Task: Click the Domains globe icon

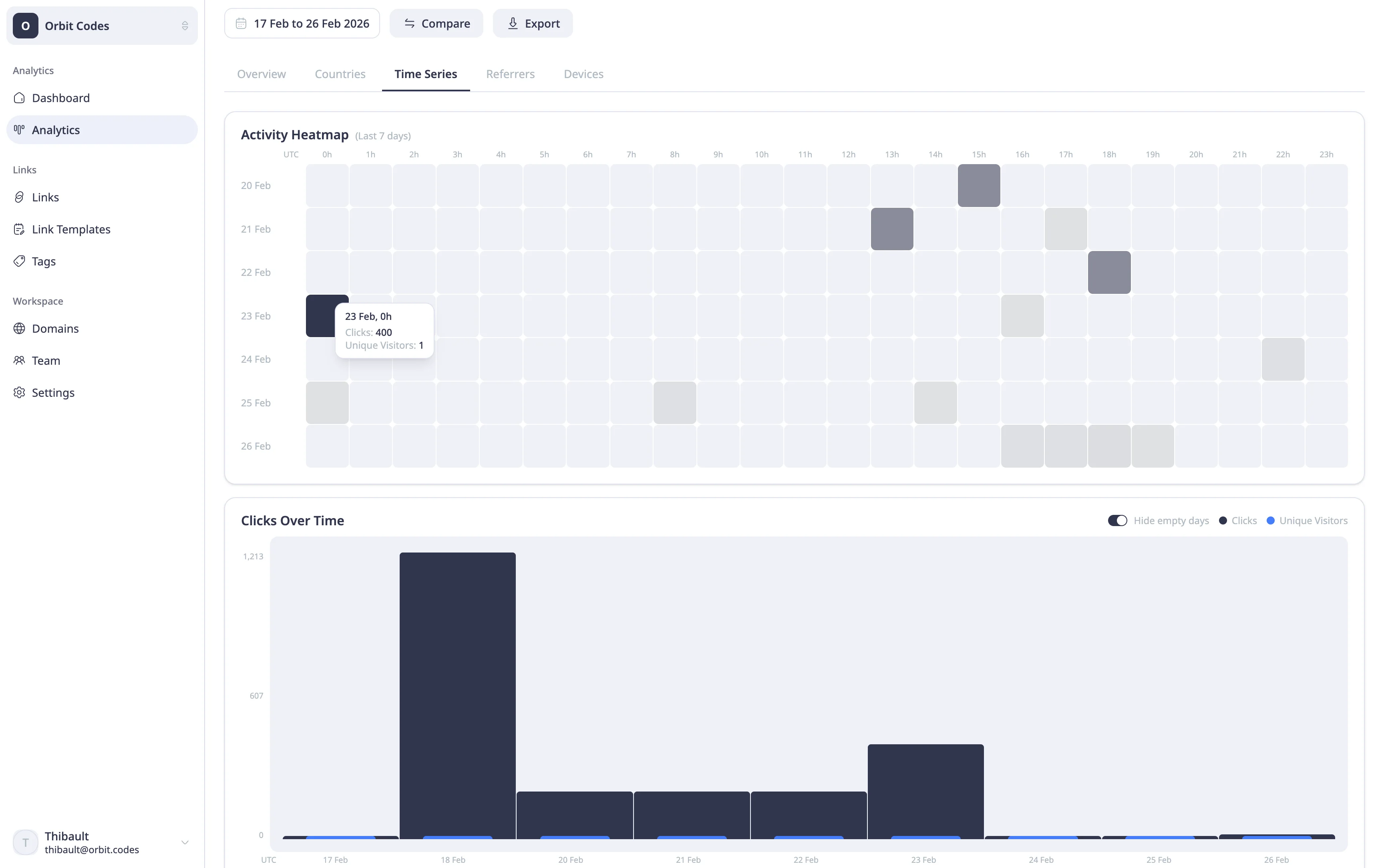Action: click(x=19, y=328)
